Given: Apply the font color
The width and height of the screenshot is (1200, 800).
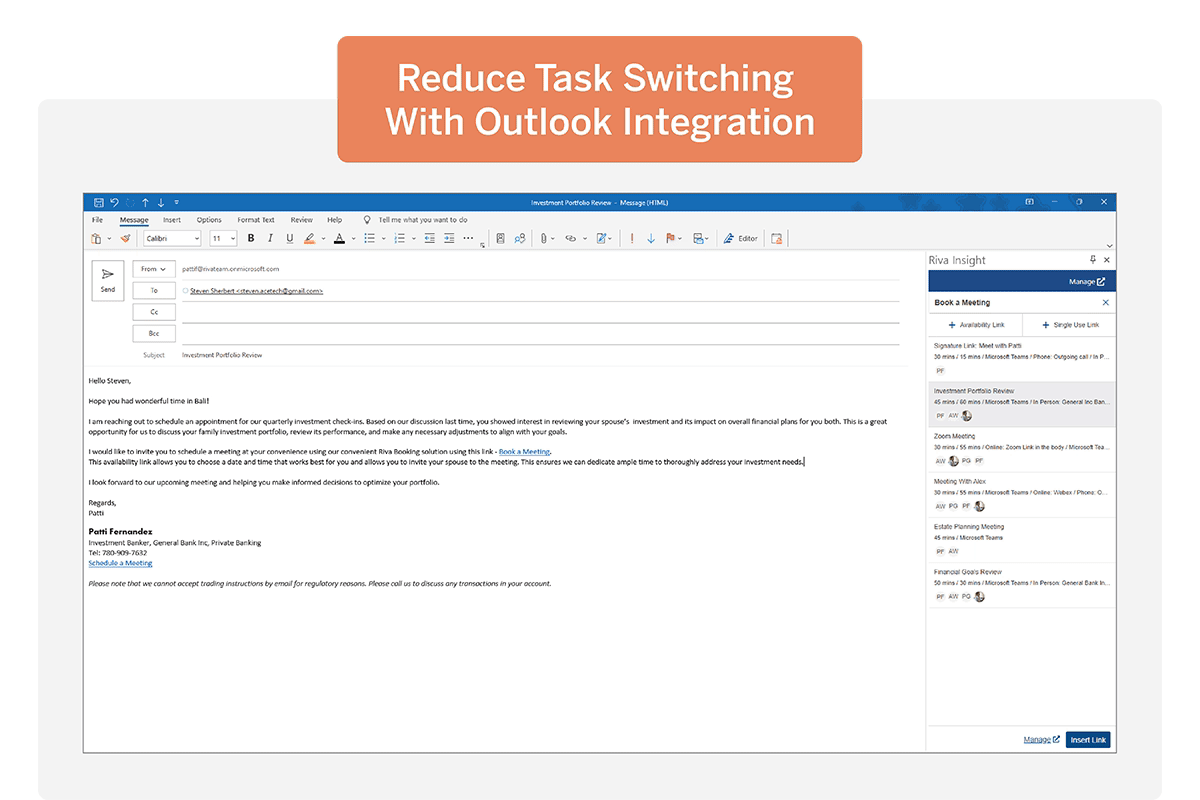Looking at the screenshot, I should (339, 238).
